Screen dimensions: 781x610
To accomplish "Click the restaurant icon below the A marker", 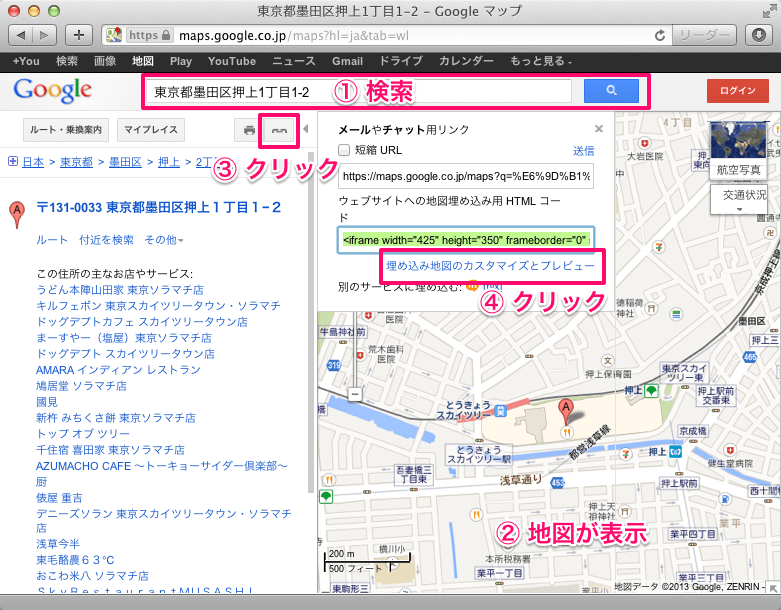I will pos(566,432).
